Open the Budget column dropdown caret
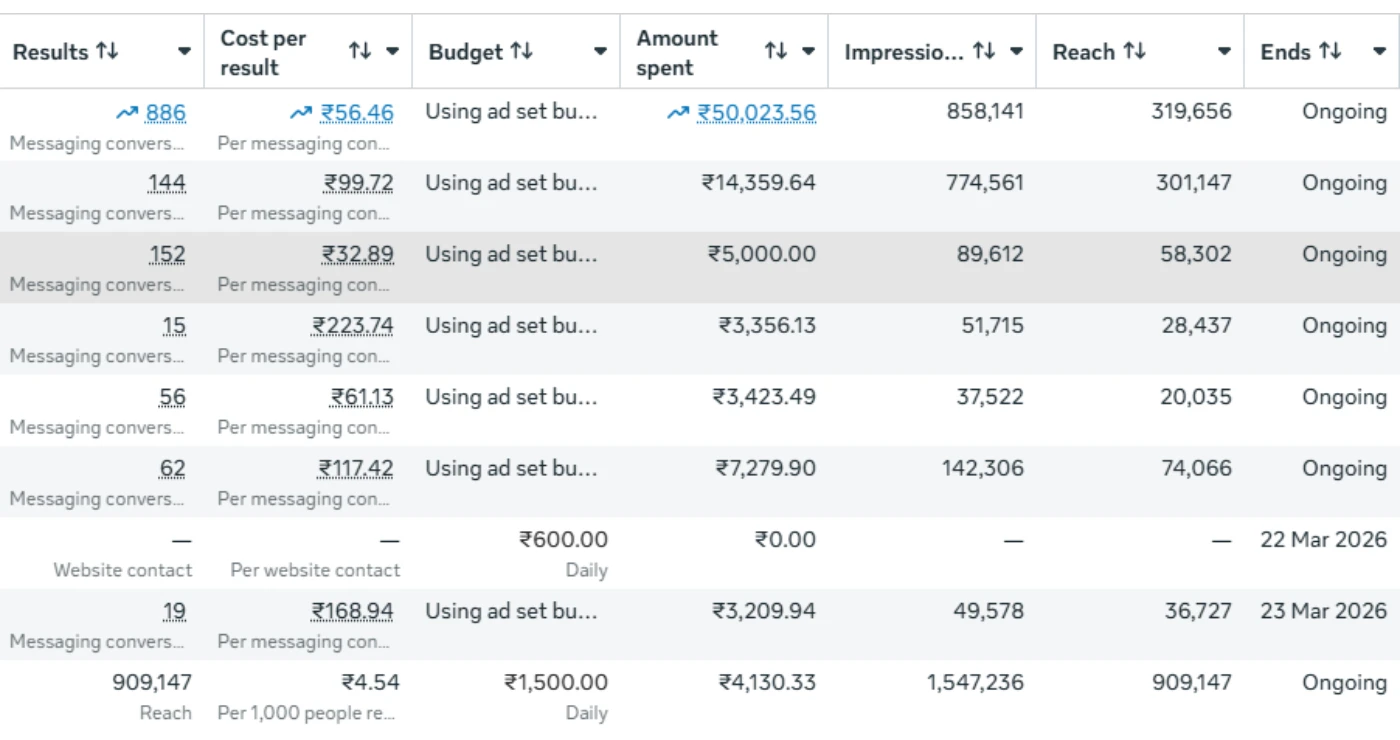This screenshot has height=740, width=1400. (600, 52)
